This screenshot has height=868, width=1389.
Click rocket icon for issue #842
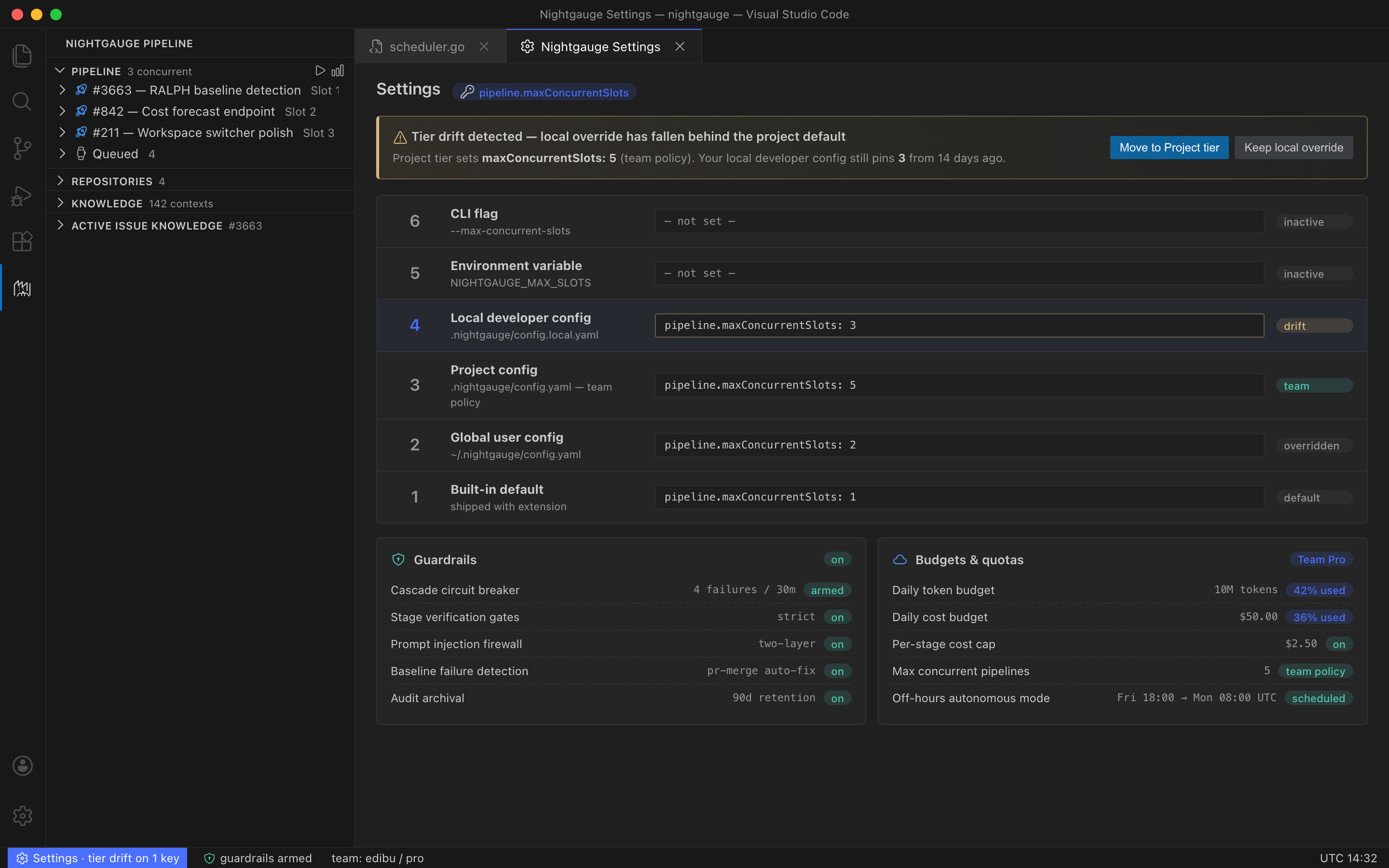pos(82,111)
